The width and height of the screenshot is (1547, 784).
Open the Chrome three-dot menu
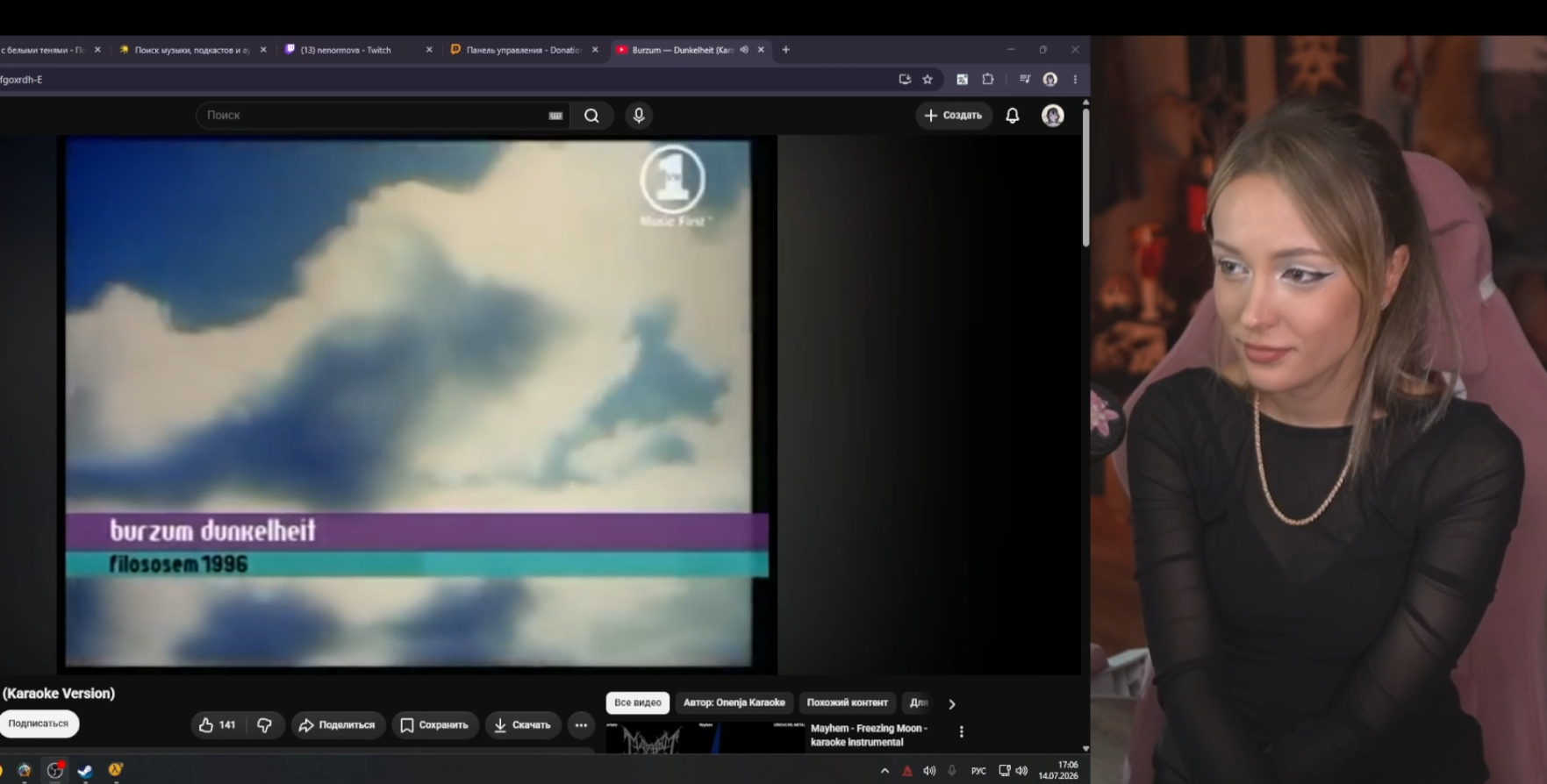[x=1075, y=80]
